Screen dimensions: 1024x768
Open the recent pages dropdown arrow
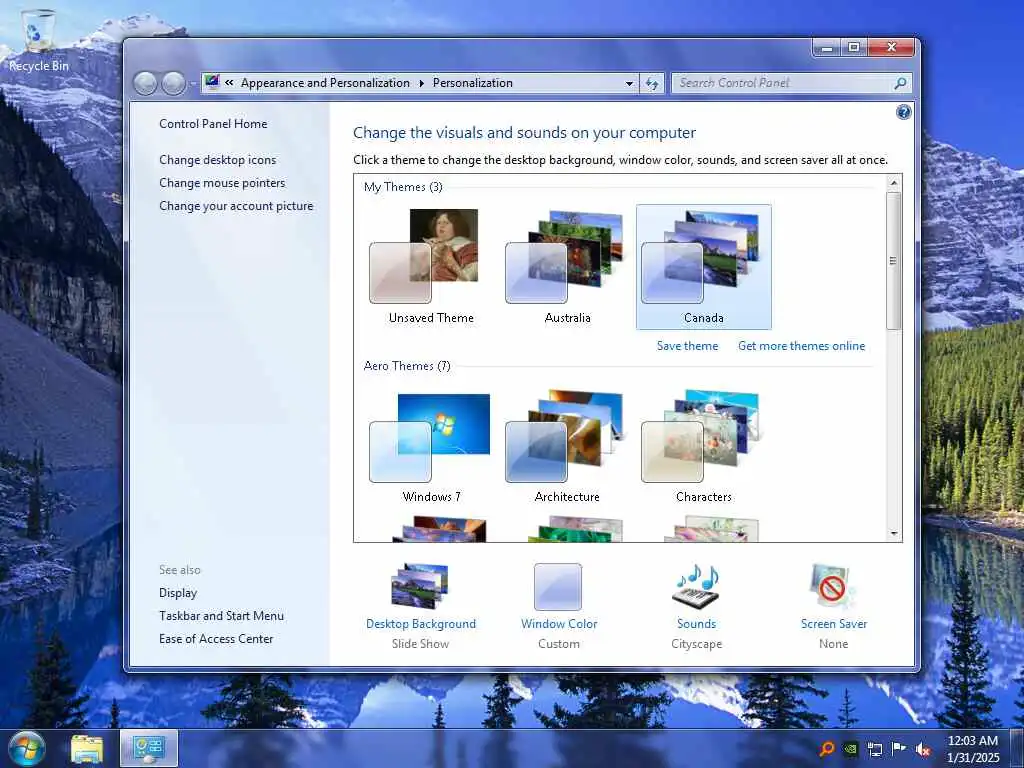193,84
